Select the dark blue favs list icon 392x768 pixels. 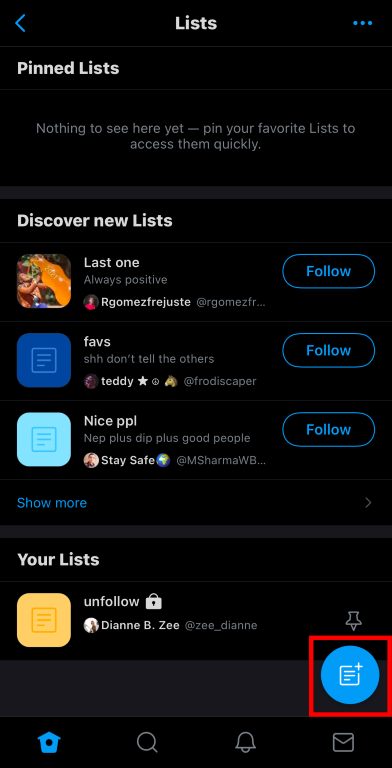[x=44, y=360]
